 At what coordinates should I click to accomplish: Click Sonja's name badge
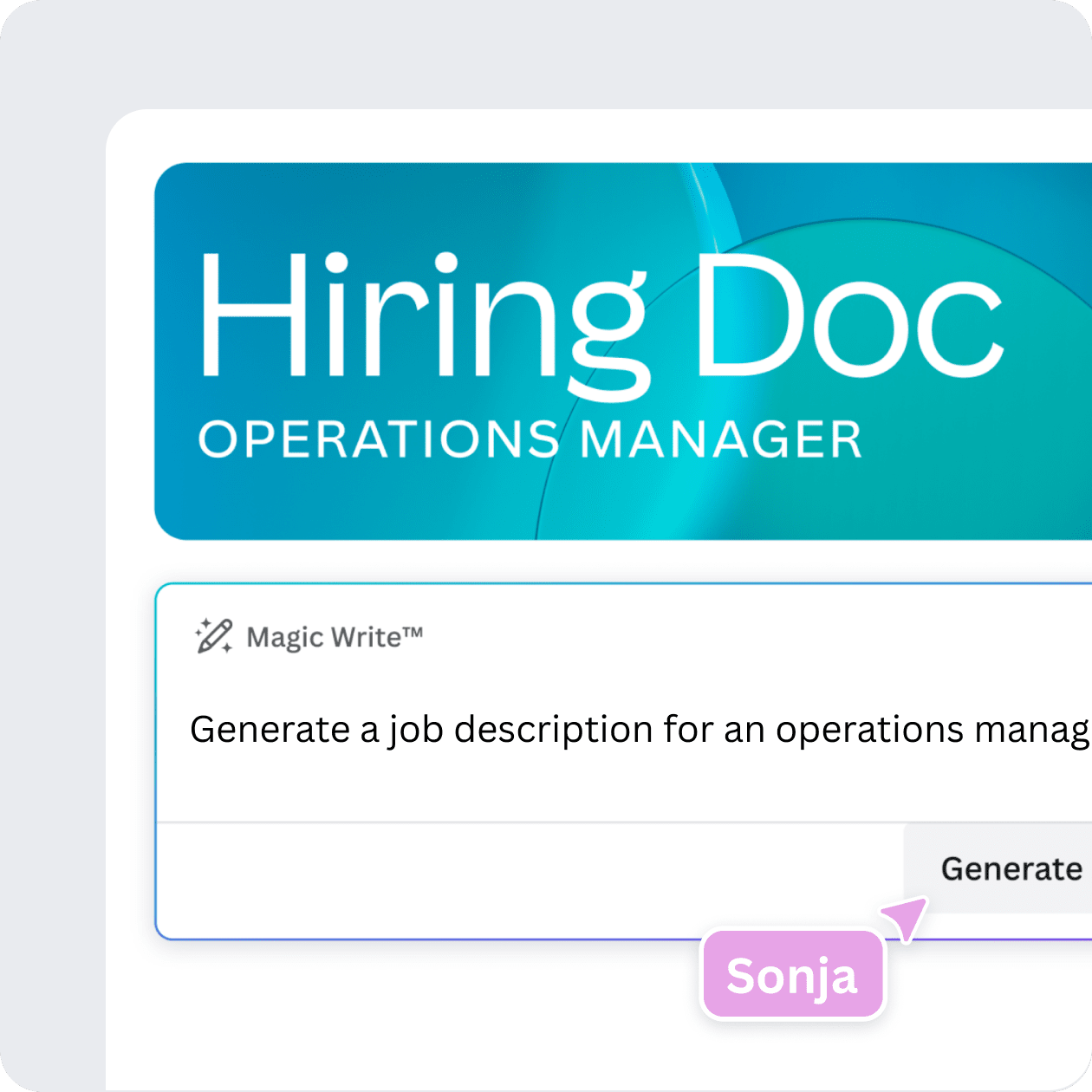pos(792,974)
